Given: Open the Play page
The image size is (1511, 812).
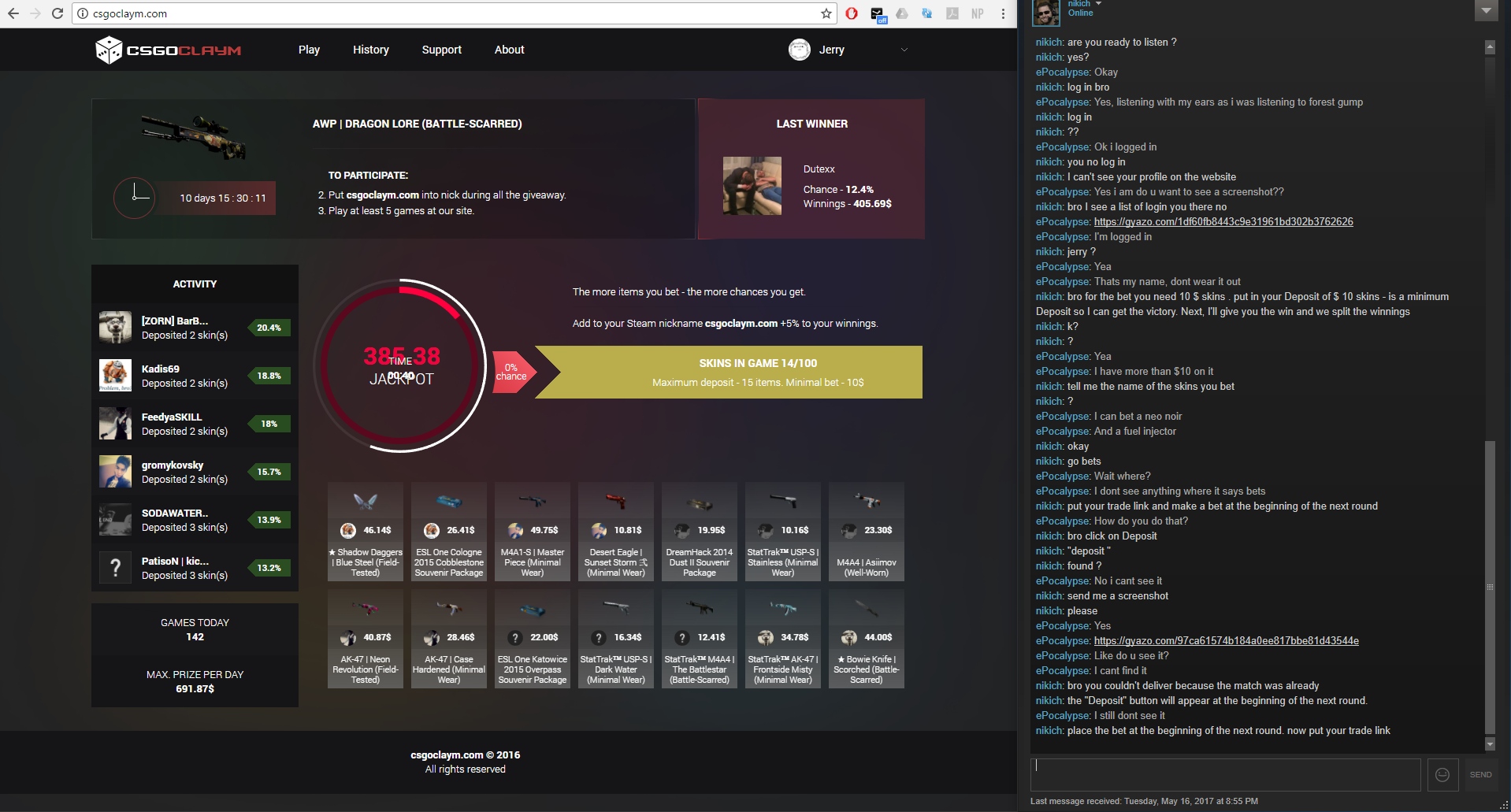Looking at the screenshot, I should coord(309,50).
